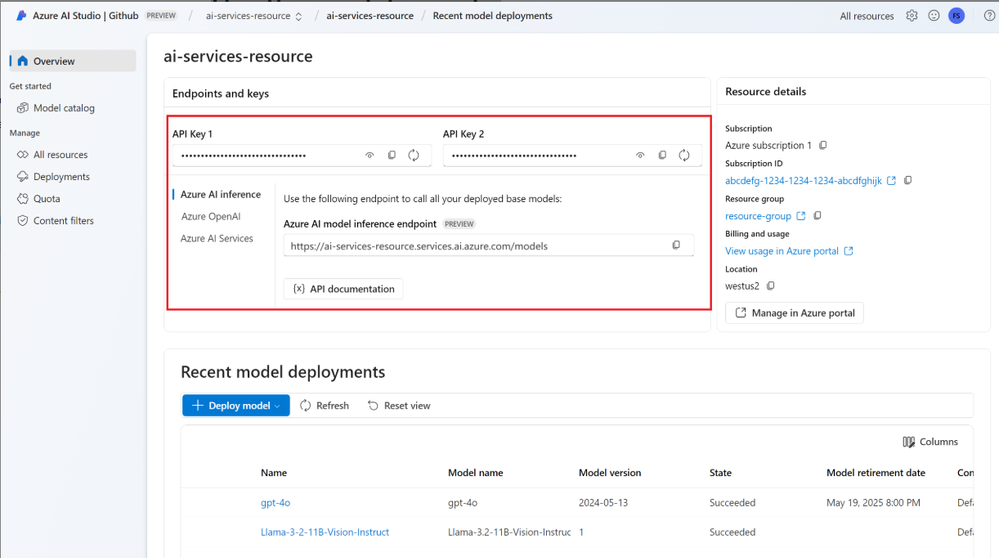
Task: Open feedback smiley face icon
Action: (x=934, y=16)
